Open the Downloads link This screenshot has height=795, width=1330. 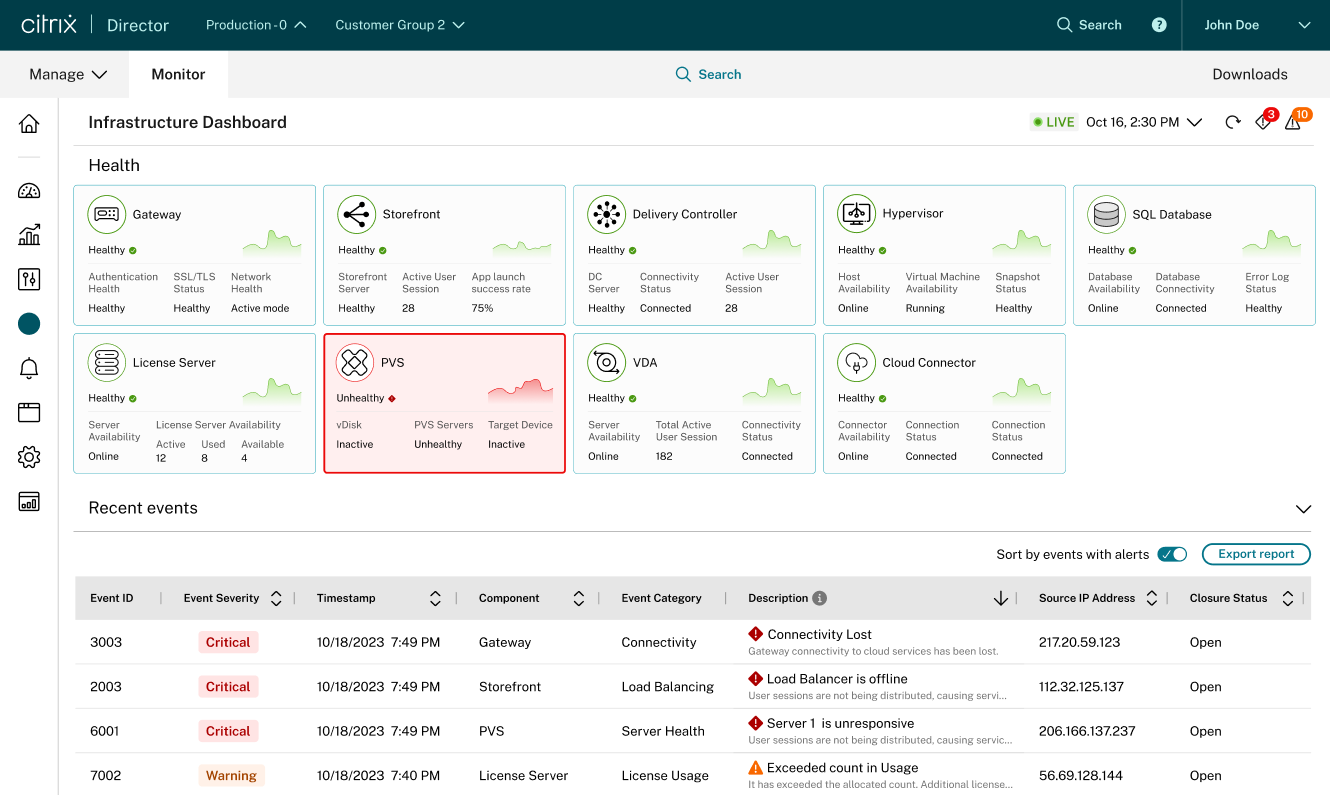tap(1249, 74)
